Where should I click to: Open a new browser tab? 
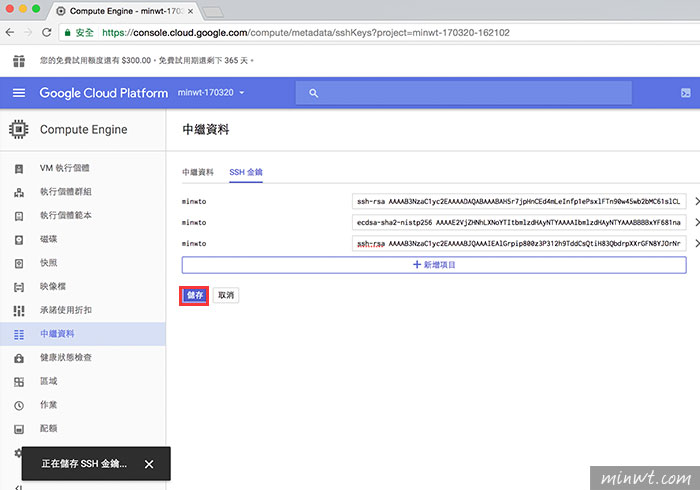(213, 12)
